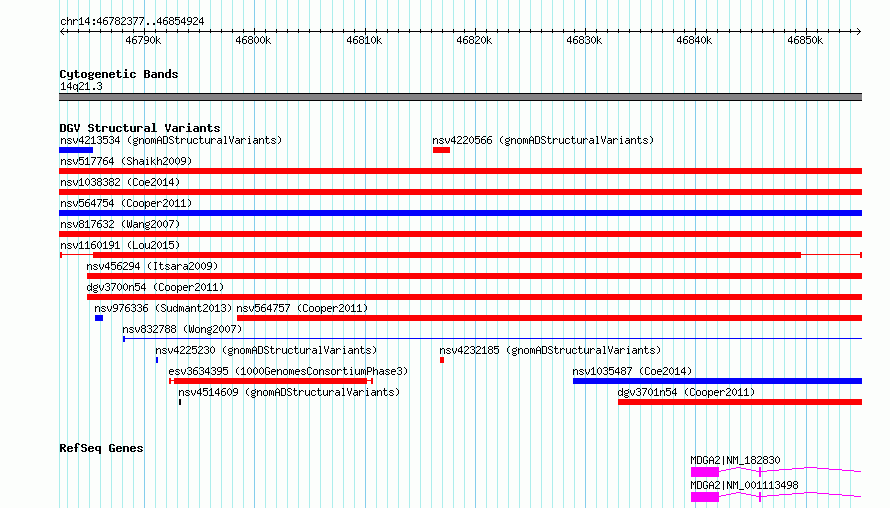
Task: Open the nsv1038382 (Coe2014) label
Action: coord(120,182)
